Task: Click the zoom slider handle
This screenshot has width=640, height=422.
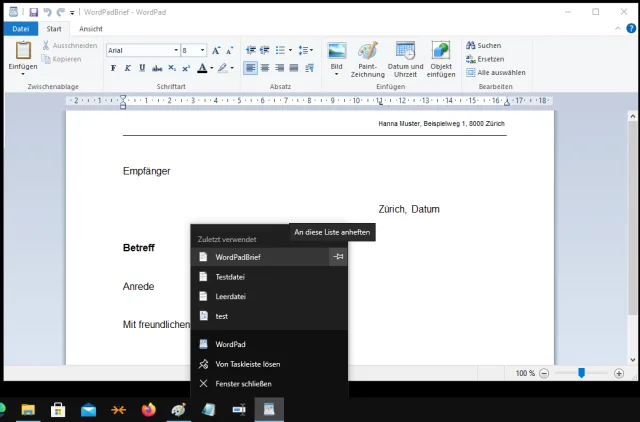Action: [x=581, y=373]
